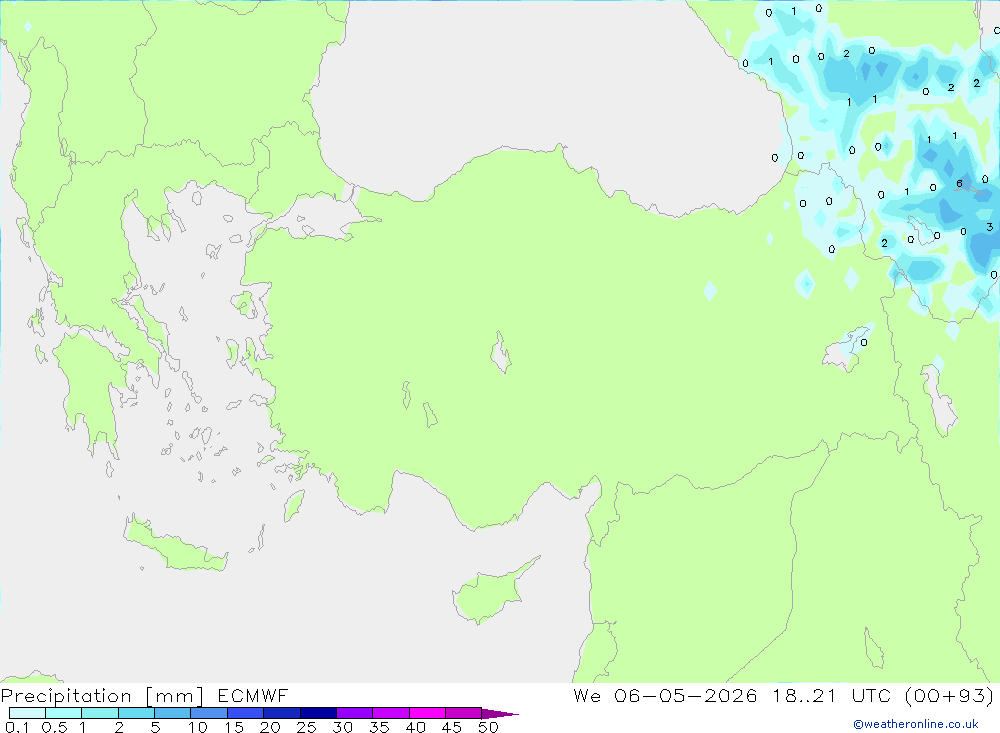Select the 5–10 mm legend color box
The image size is (1000, 733).
(173, 713)
